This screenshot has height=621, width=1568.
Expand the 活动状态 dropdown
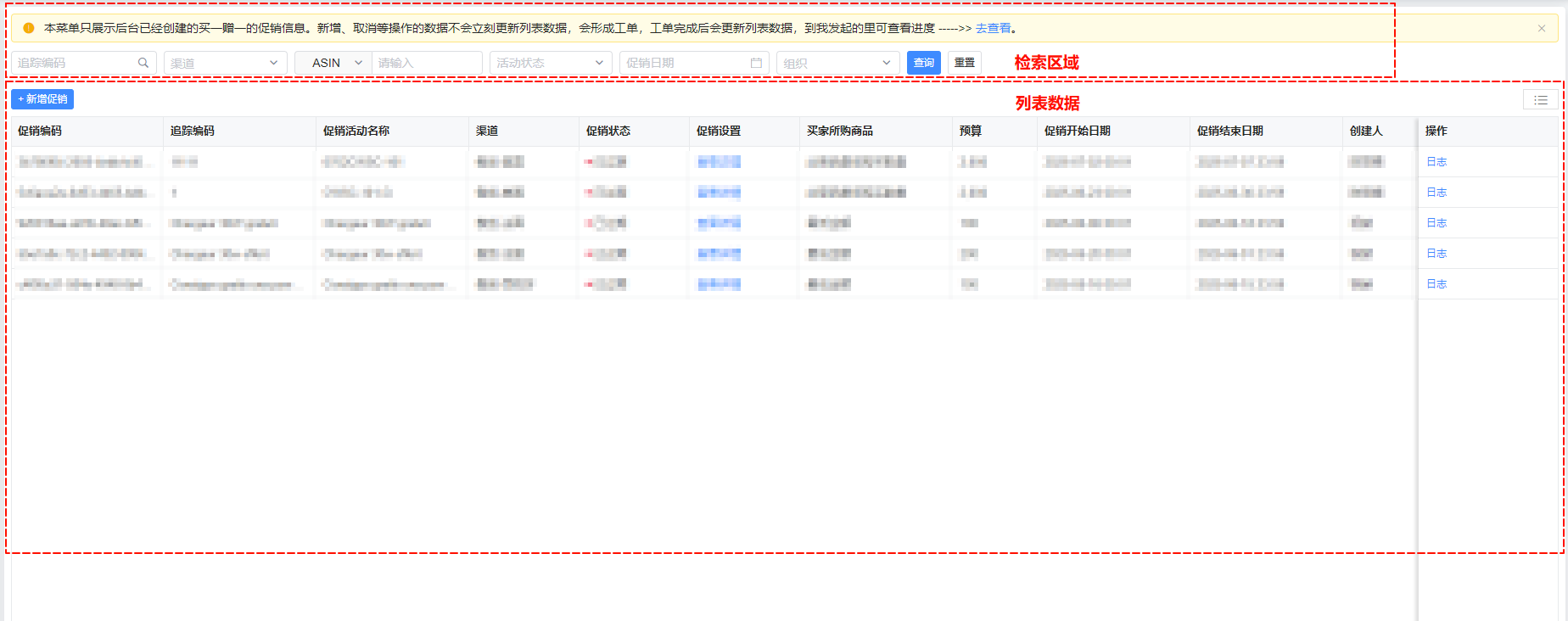[550, 63]
